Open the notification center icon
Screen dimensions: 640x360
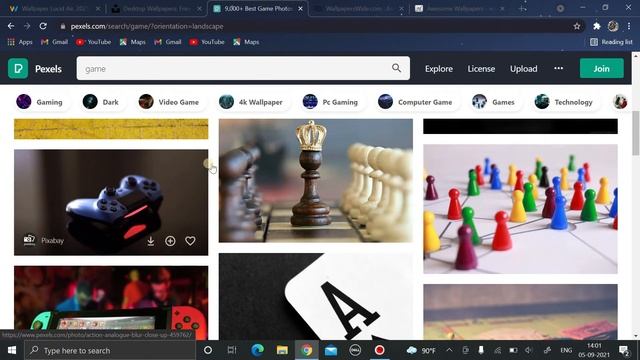(624, 350)
